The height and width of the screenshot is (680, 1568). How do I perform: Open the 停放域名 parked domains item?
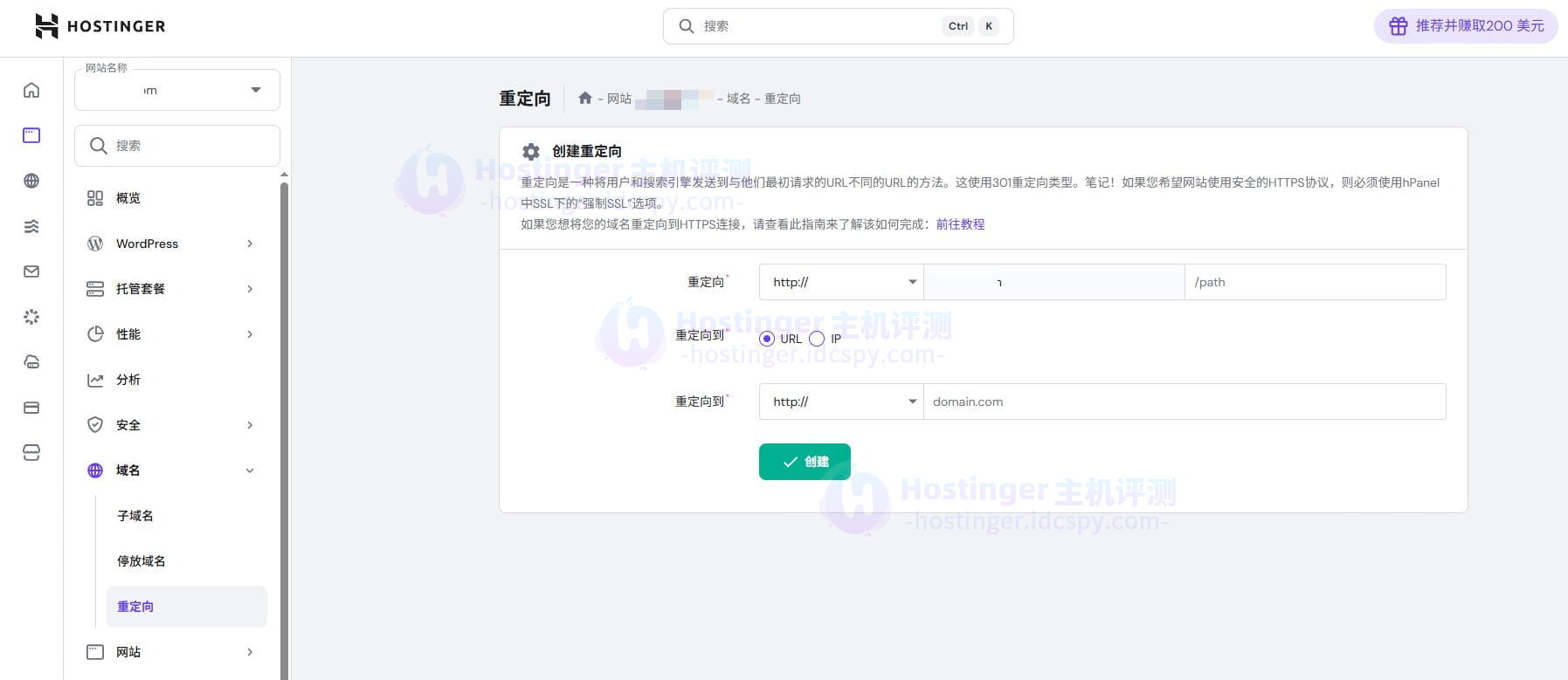pyautogui.click(x=142, y=561)
